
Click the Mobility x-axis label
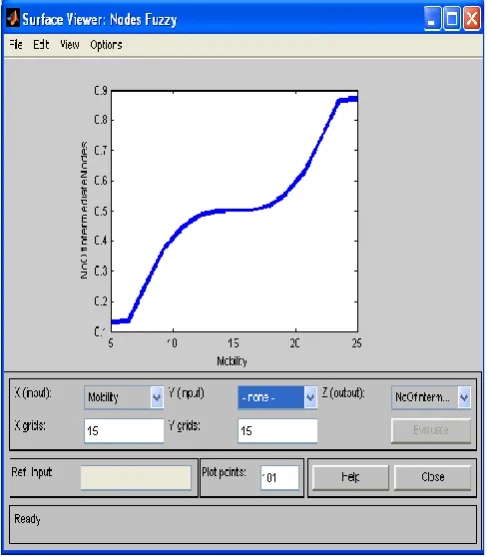(x=232, y=361)
